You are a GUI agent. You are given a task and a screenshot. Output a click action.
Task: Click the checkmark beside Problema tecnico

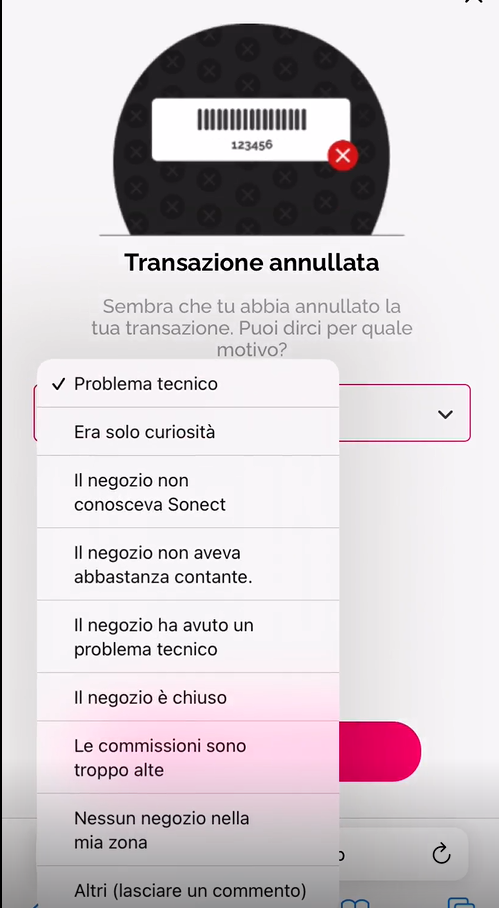[58, 384]
